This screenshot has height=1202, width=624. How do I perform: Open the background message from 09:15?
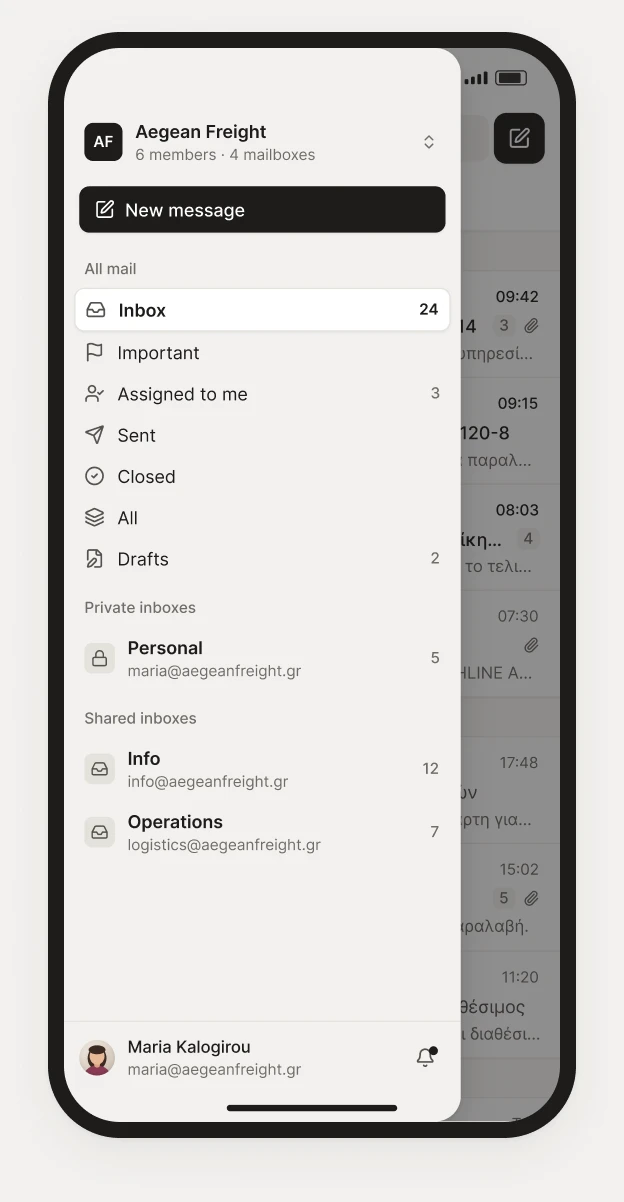click(510, 431)
